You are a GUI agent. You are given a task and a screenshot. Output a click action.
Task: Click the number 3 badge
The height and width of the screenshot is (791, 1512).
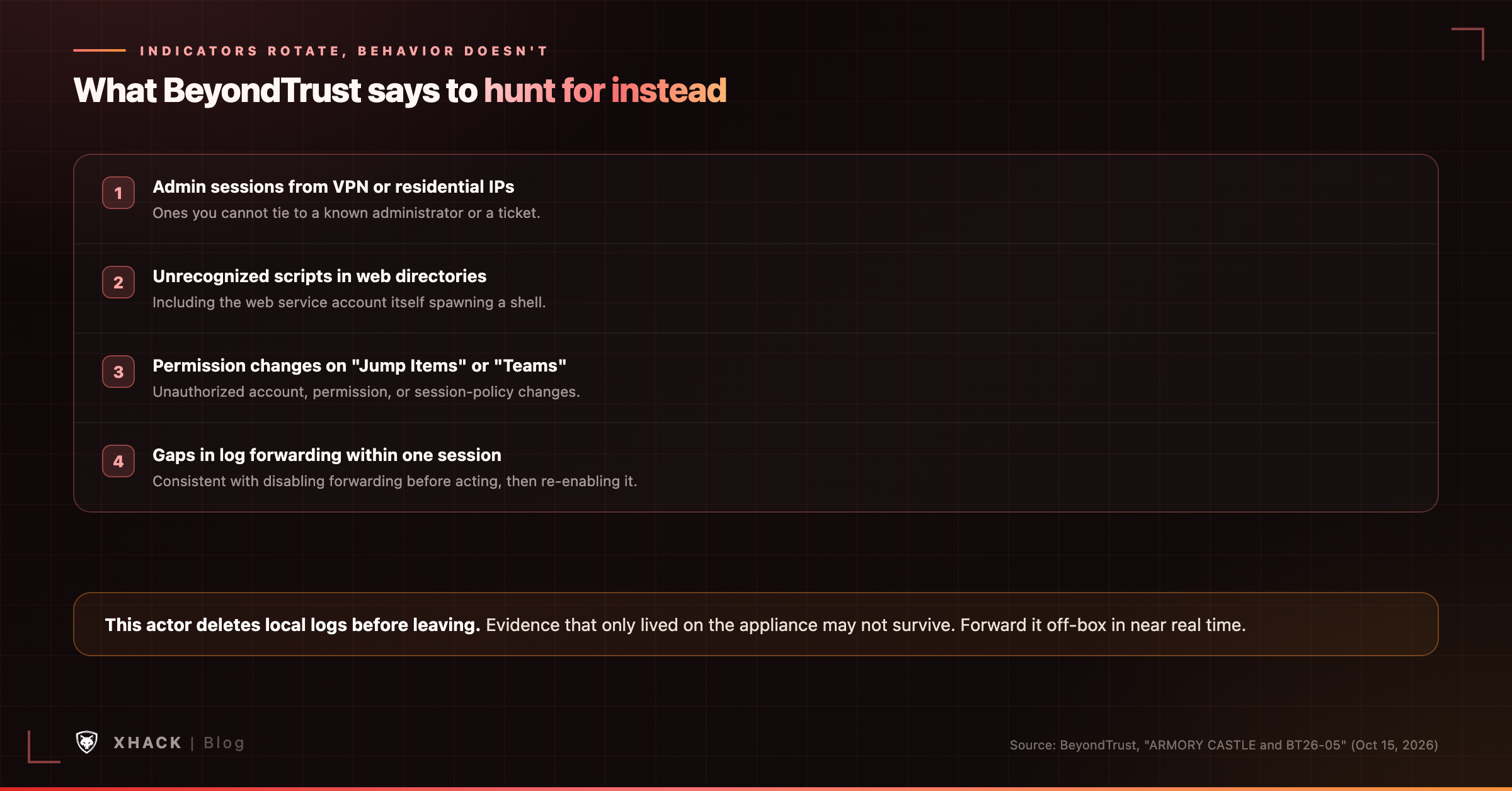(x=118, y=372)
